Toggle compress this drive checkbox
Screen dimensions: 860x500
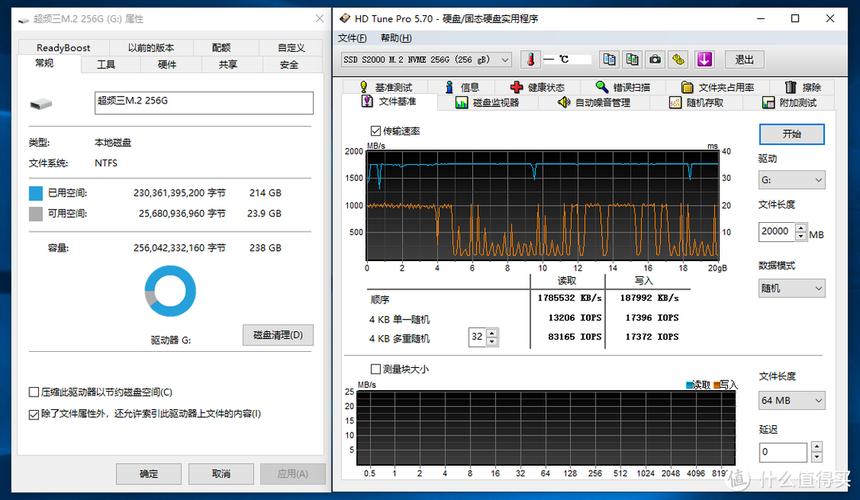point(33,392)
